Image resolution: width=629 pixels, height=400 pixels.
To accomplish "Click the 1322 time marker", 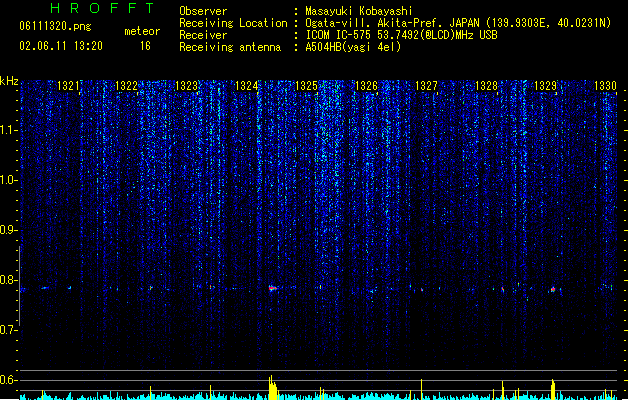I will 126,86.
